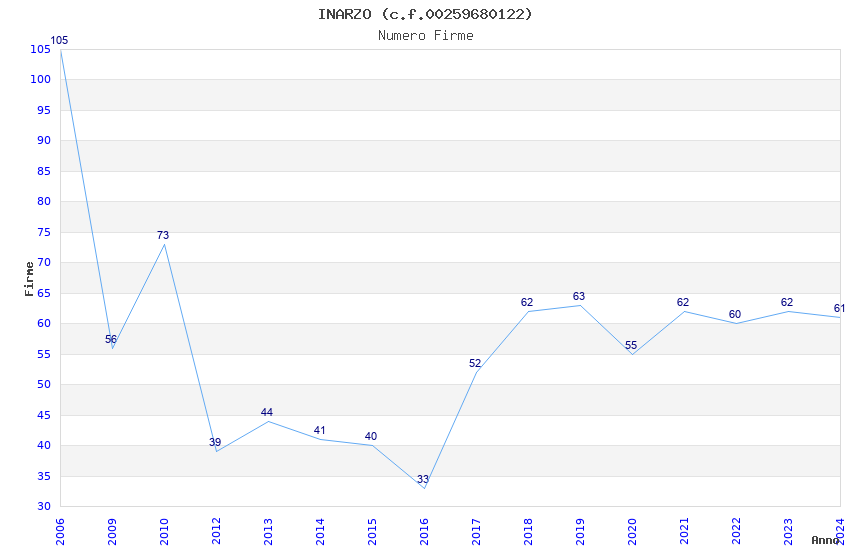Click the data label 39 at 2012
Viewport: 850px width, 550px height.
[215, 442]
